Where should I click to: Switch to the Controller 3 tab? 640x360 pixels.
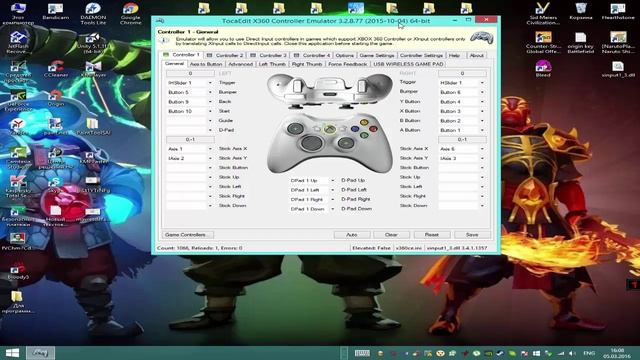[x=269, y=55]
